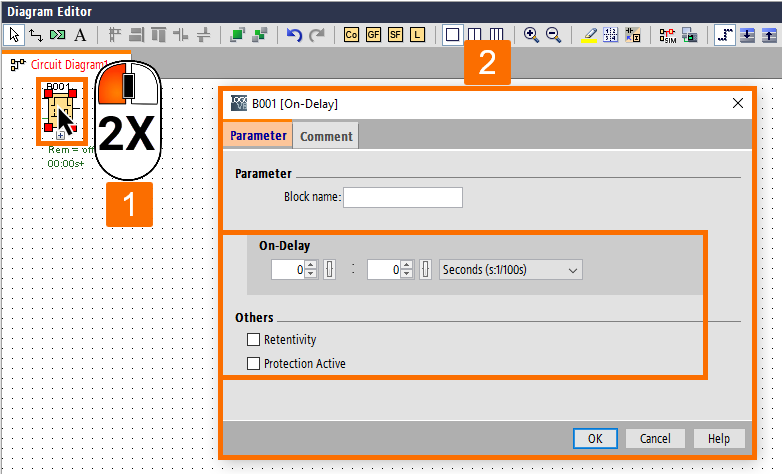Activate the connect blocks wiring tool
The width and height of the screenshot is (782, 474).
coord(36,35)
